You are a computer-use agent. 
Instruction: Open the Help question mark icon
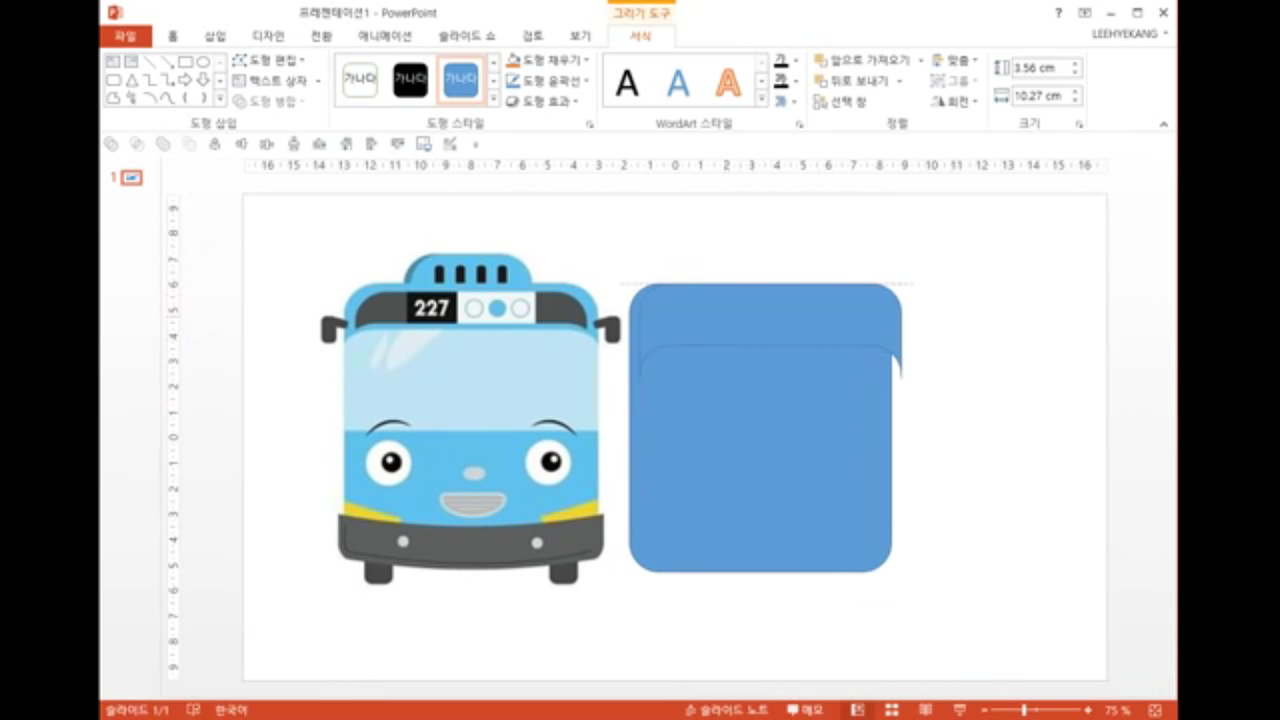click(x=1059, y=12)
